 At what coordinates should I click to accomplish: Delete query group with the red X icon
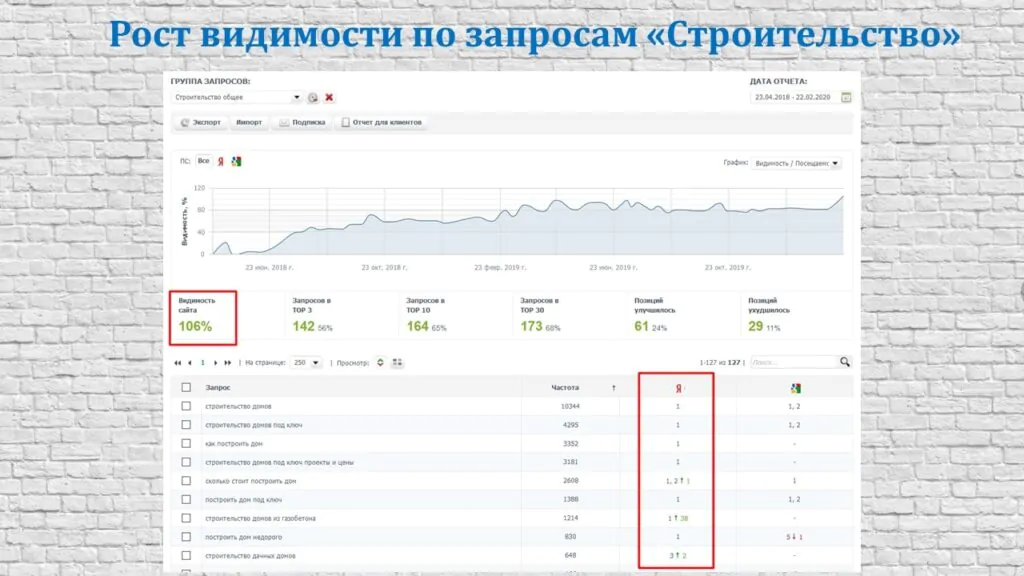pyautogui.click(x=329, y=97)
